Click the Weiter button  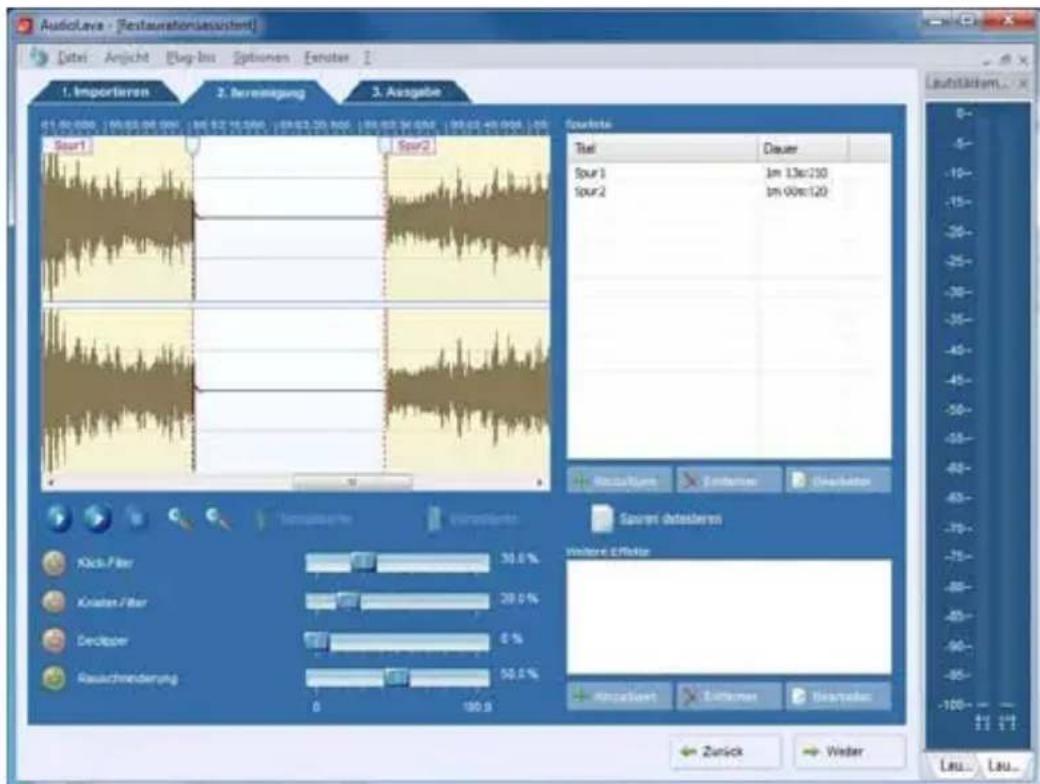point(849,751)
